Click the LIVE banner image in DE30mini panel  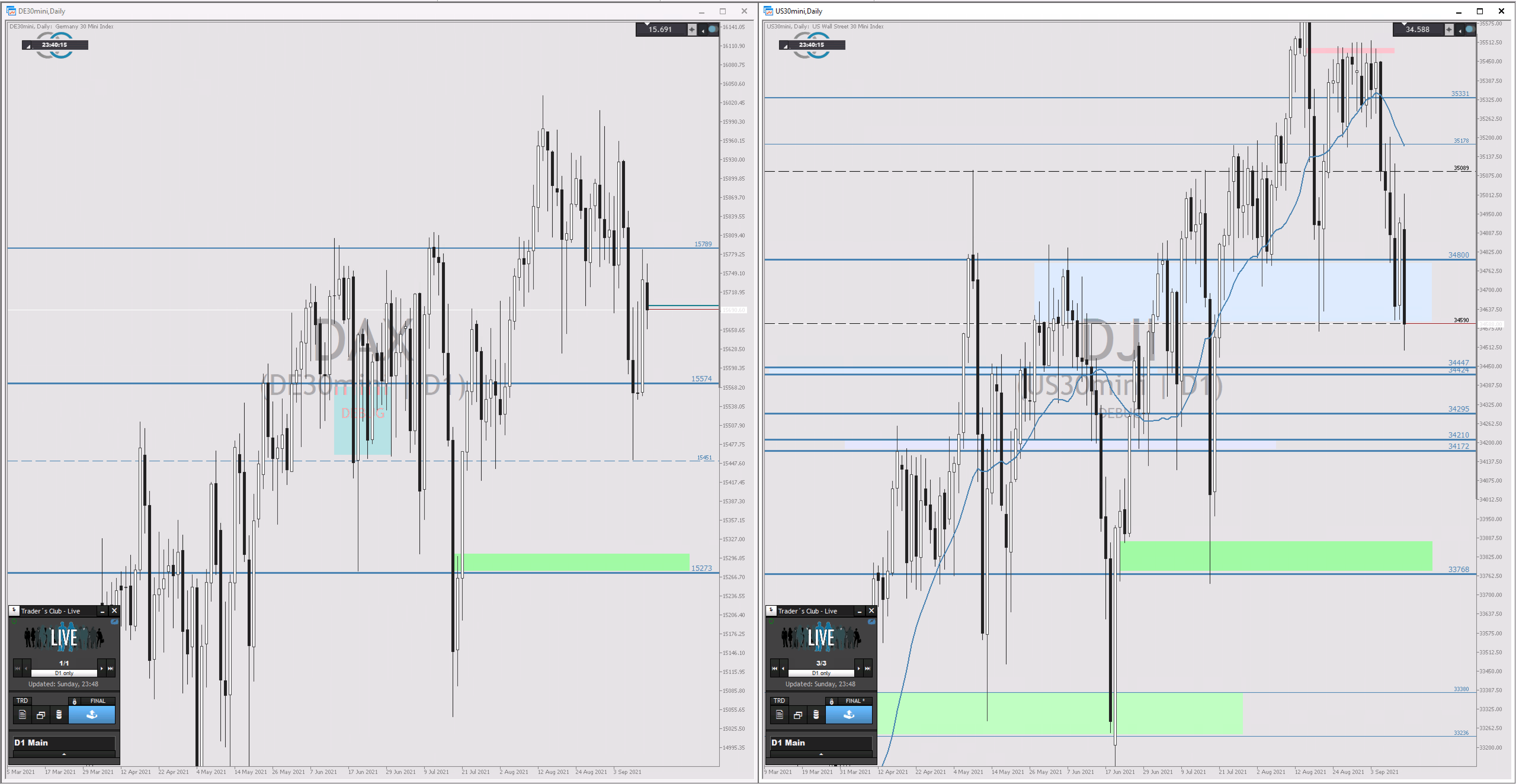pyautogui.click(x=64, y=637)
